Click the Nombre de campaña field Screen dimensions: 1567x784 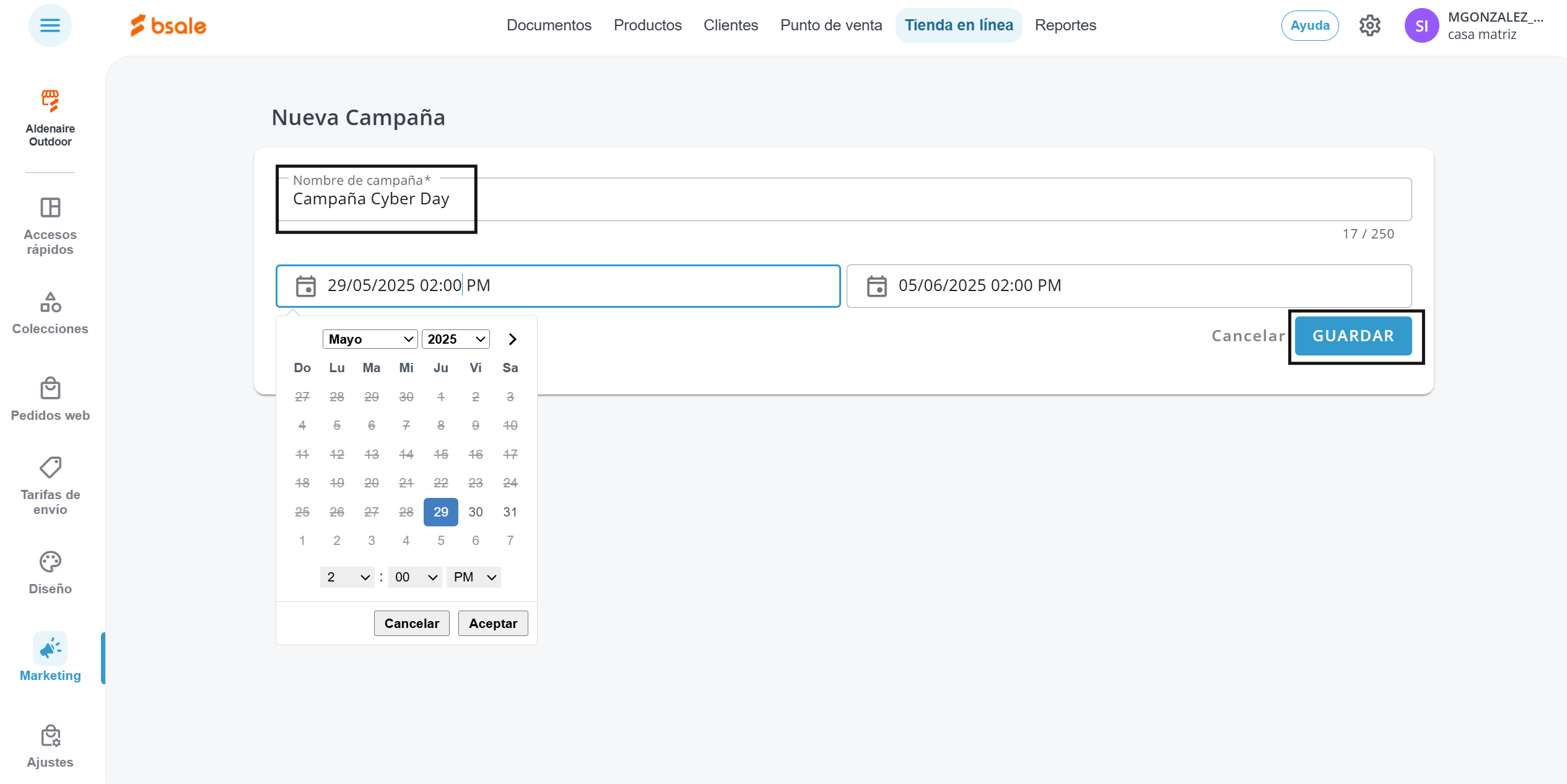pyautogui.click(x=842, y=199)
